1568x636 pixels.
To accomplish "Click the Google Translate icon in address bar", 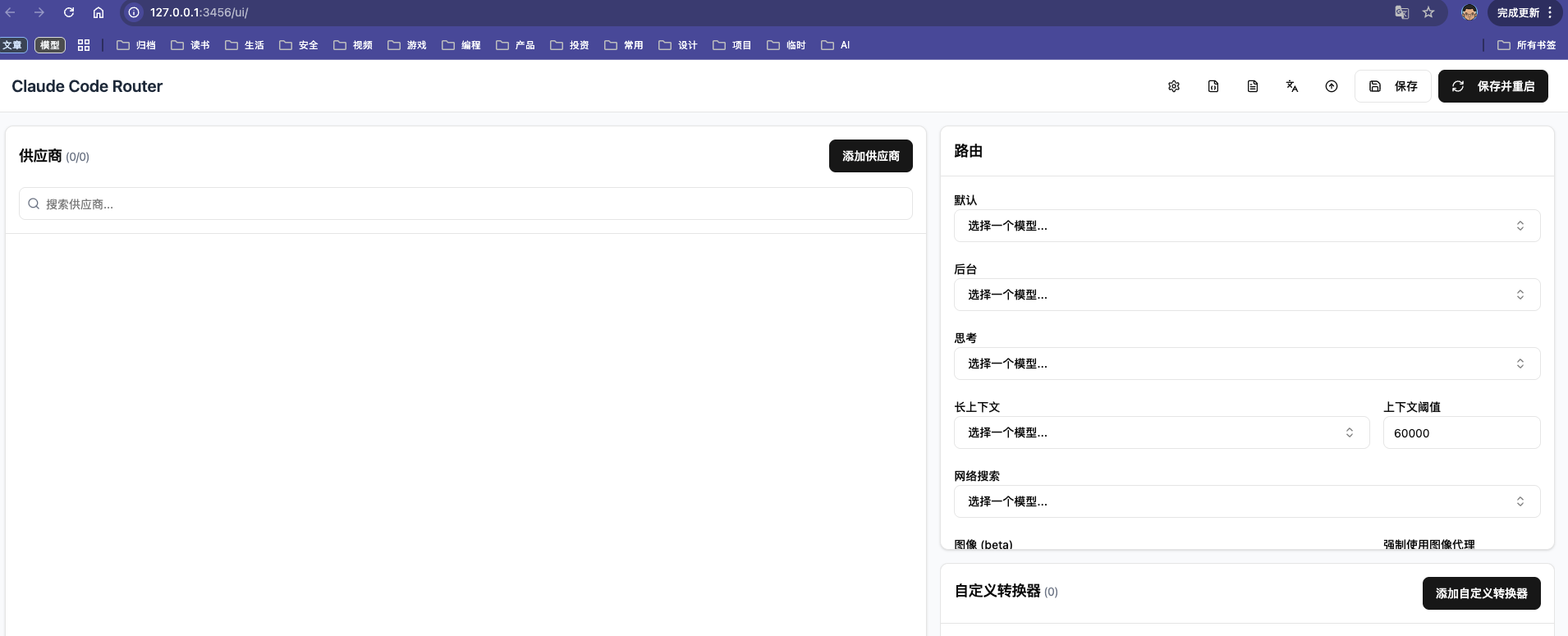I will pyautogui.click(x=1402, y=12).
